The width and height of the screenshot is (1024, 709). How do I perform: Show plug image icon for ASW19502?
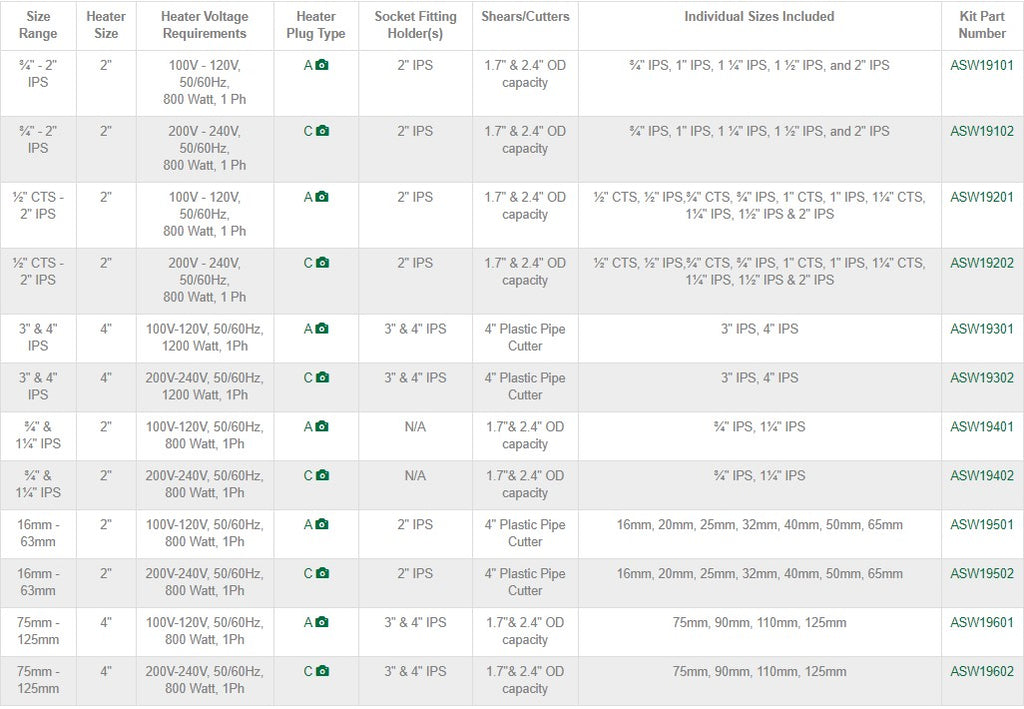(322, 574)
